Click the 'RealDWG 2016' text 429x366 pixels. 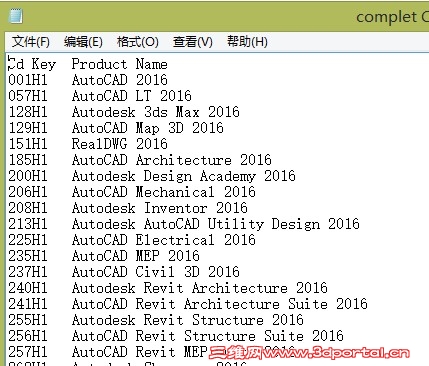pyautogui.click(x=120, y=144)
